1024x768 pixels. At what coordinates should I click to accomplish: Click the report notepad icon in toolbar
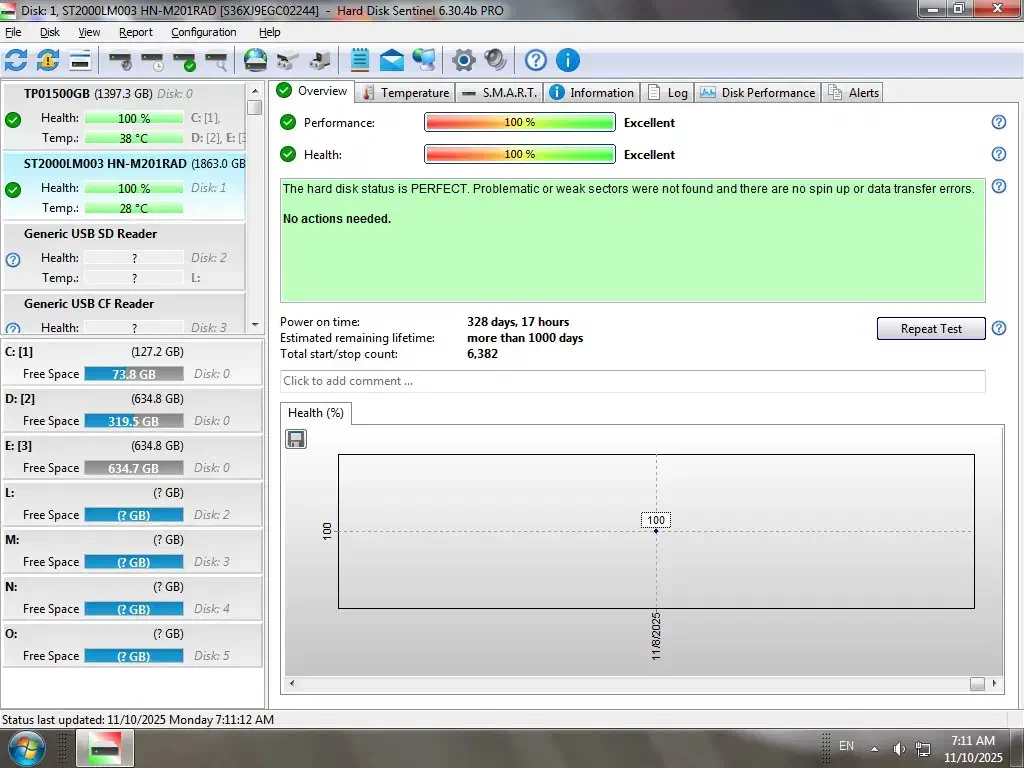tap(360, 60)
